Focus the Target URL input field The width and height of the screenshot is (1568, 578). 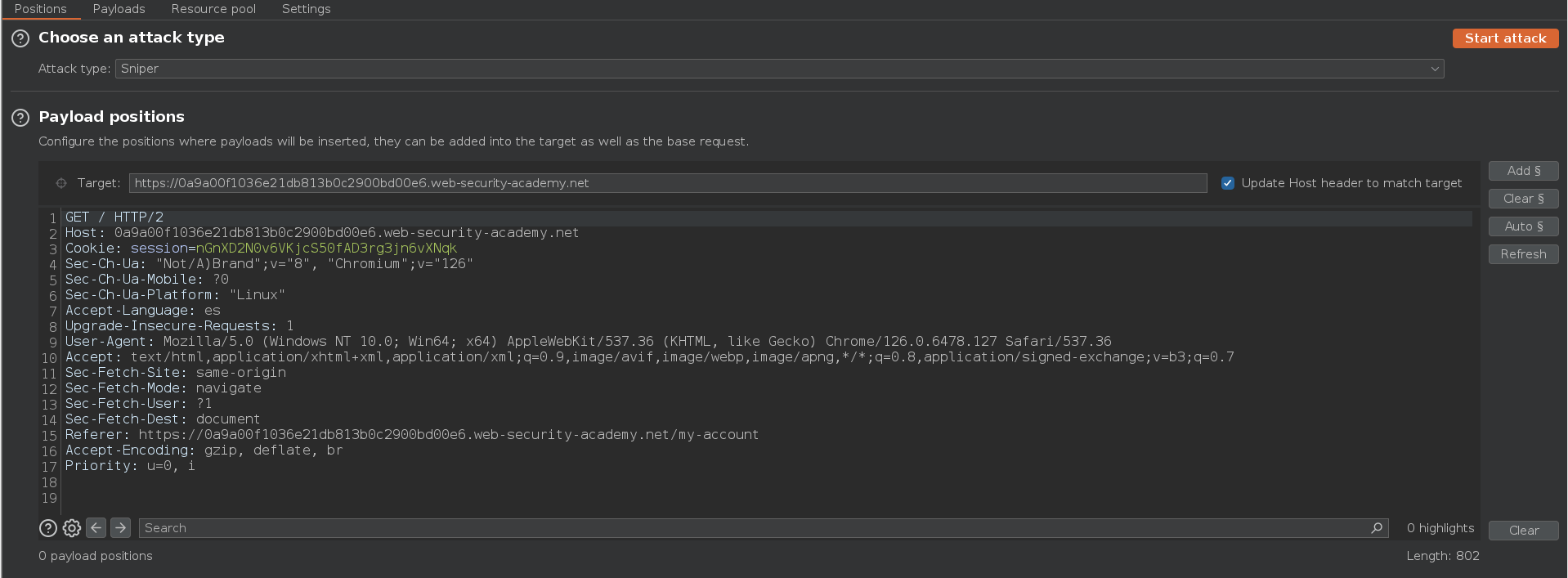coord(668,183)
